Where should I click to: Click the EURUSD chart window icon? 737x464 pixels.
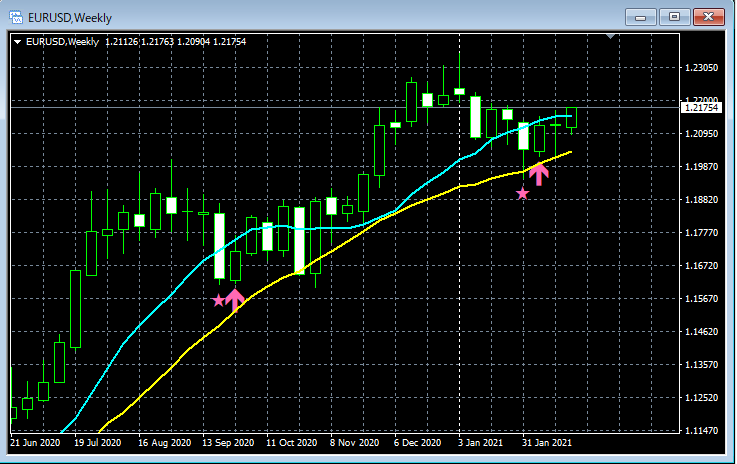coord(16,18)
